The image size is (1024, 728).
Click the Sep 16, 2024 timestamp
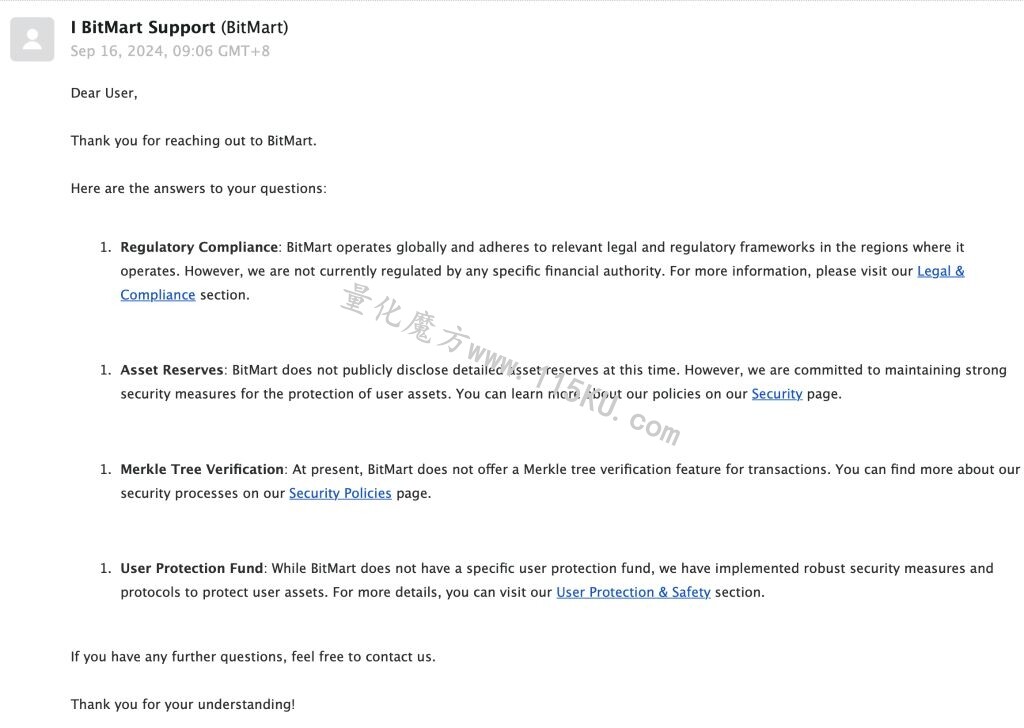click(170, 51)
